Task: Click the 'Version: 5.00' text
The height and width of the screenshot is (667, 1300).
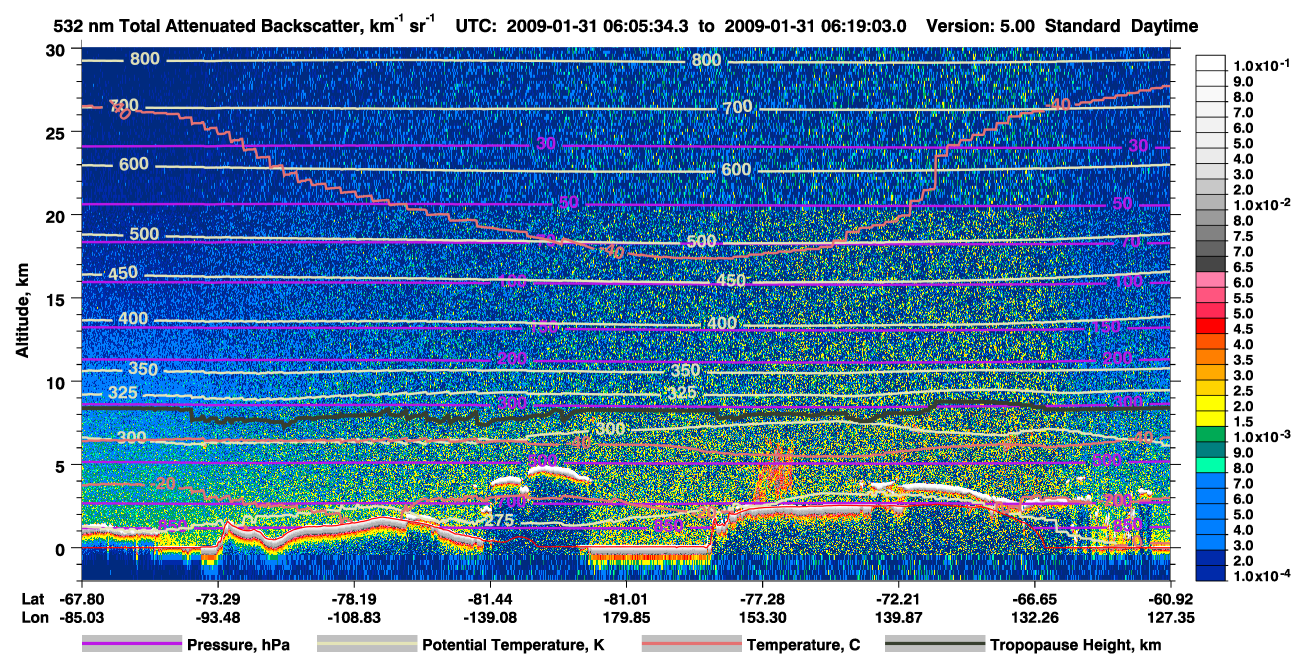Action: point(983,25)
